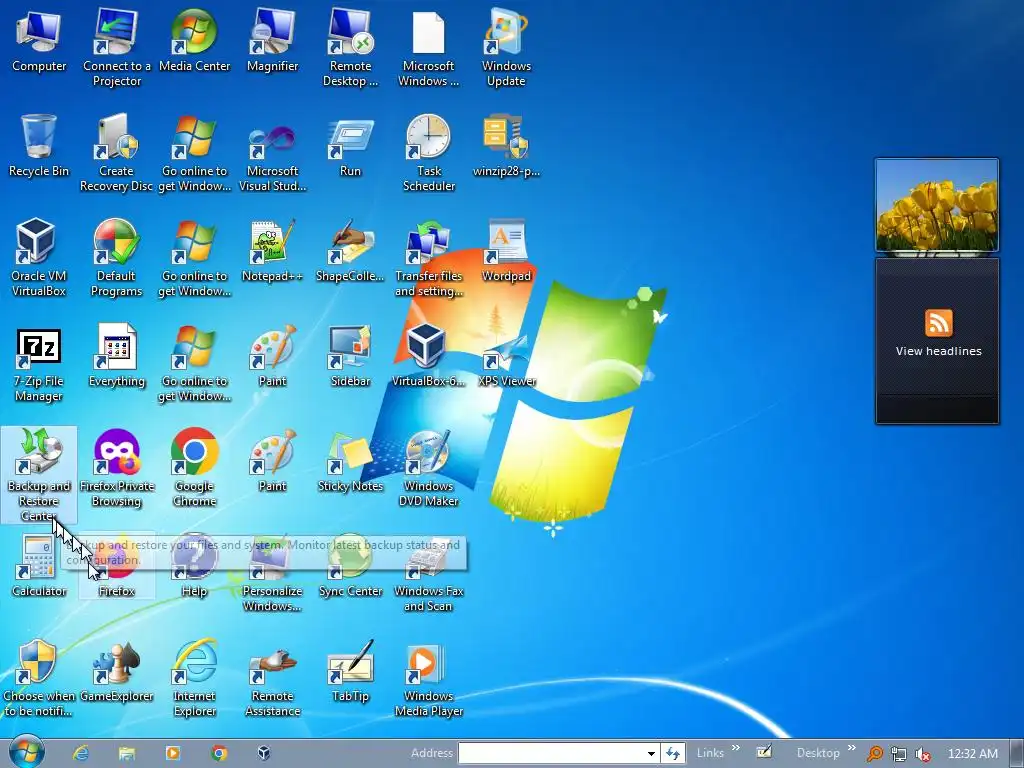Launch Media Center from the desktop
This screenshot has height=768, width=1024.
[x=194, y=40]
